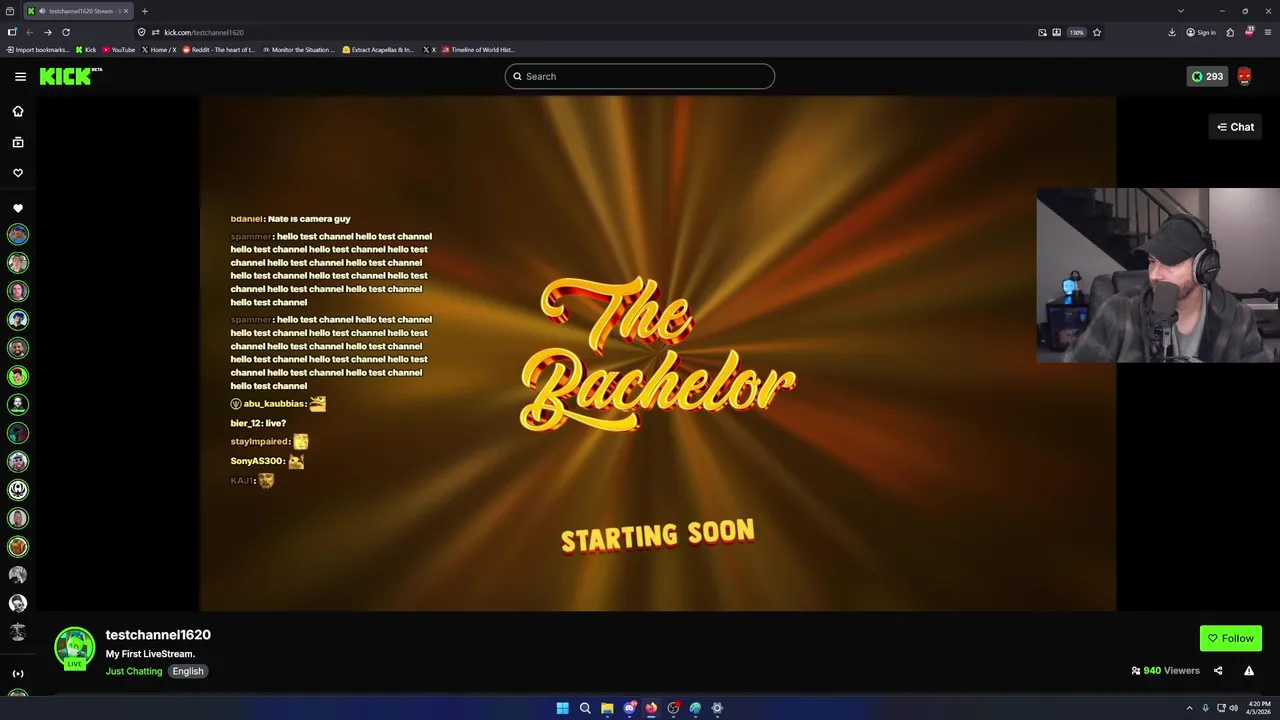The width and height of the screenshot is (1280, 720).
Task: Focus the Kick Search field
Action: [x=640, y=76]
